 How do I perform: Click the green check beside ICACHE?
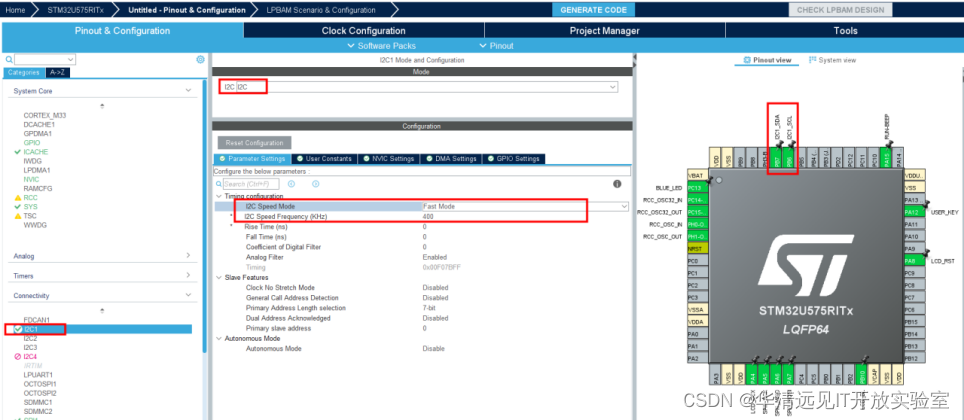(17, 152)
